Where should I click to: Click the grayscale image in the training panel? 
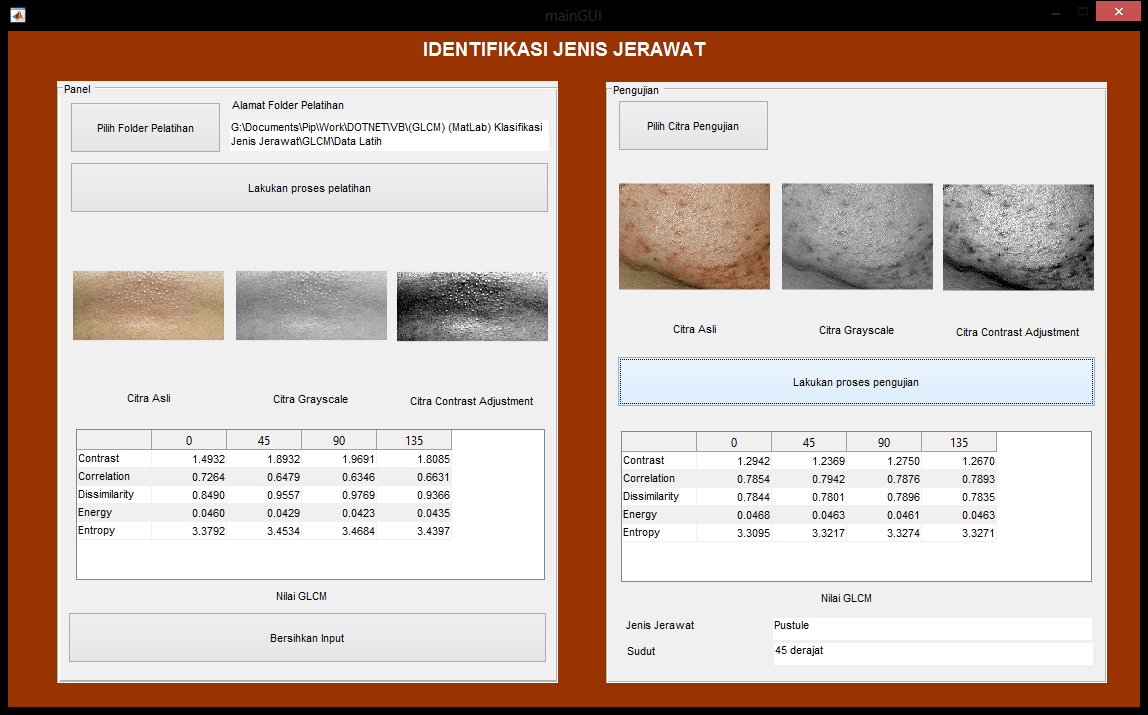[311, 305]
